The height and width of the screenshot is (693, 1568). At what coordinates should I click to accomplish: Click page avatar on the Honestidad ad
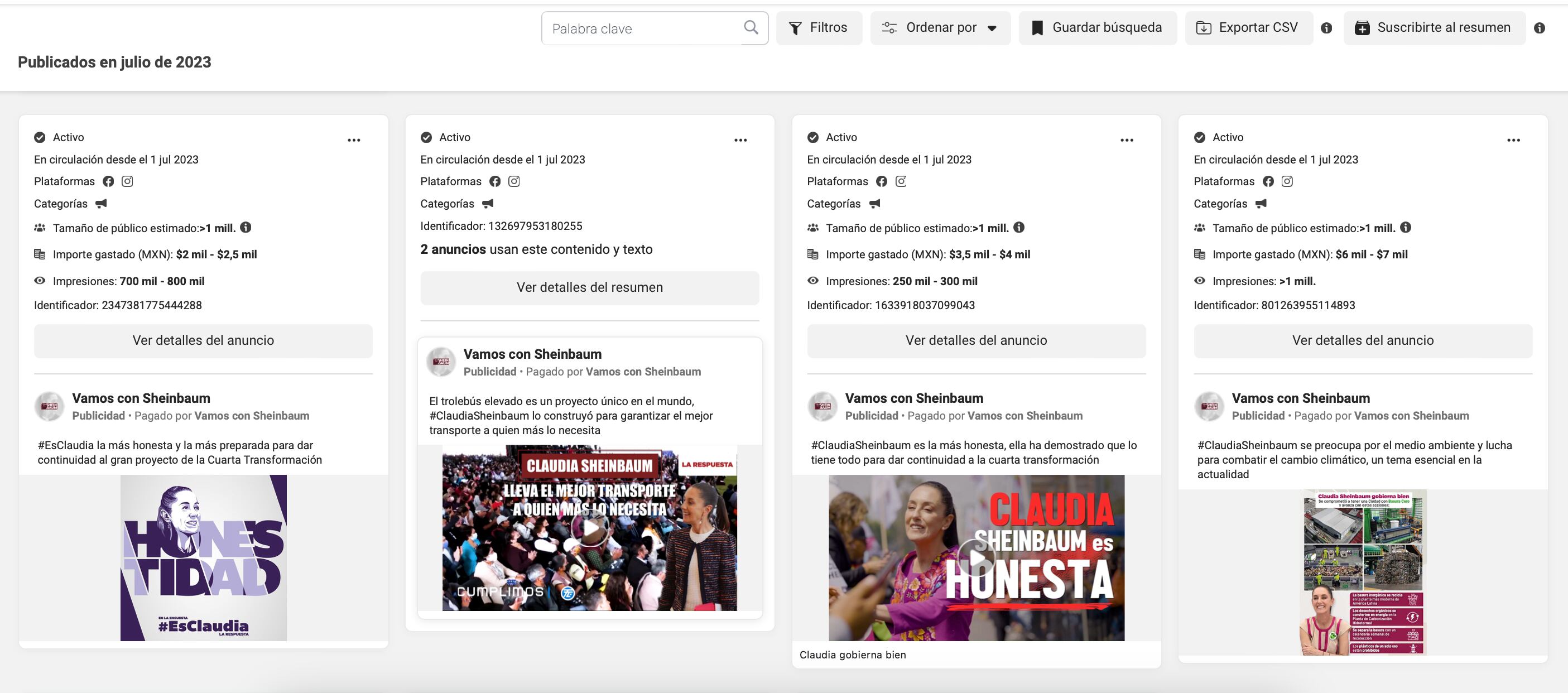coord(49,406)
